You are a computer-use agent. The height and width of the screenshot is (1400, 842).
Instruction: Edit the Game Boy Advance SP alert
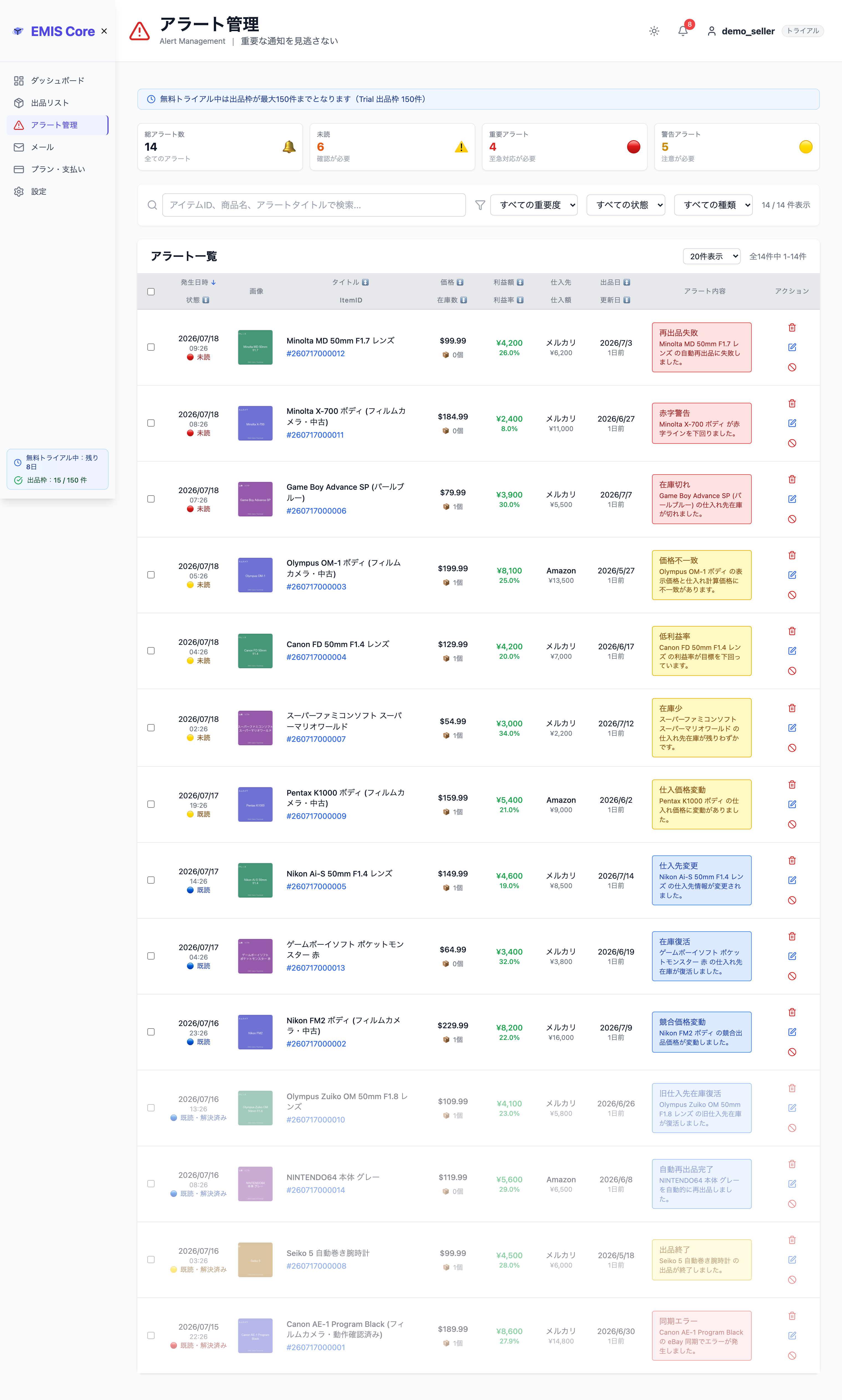(x=792, y=499)
